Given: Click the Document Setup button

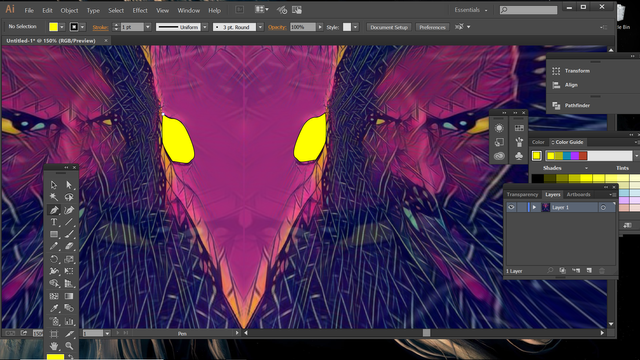Looking at the screenshot, I should [x=389, y=27].
